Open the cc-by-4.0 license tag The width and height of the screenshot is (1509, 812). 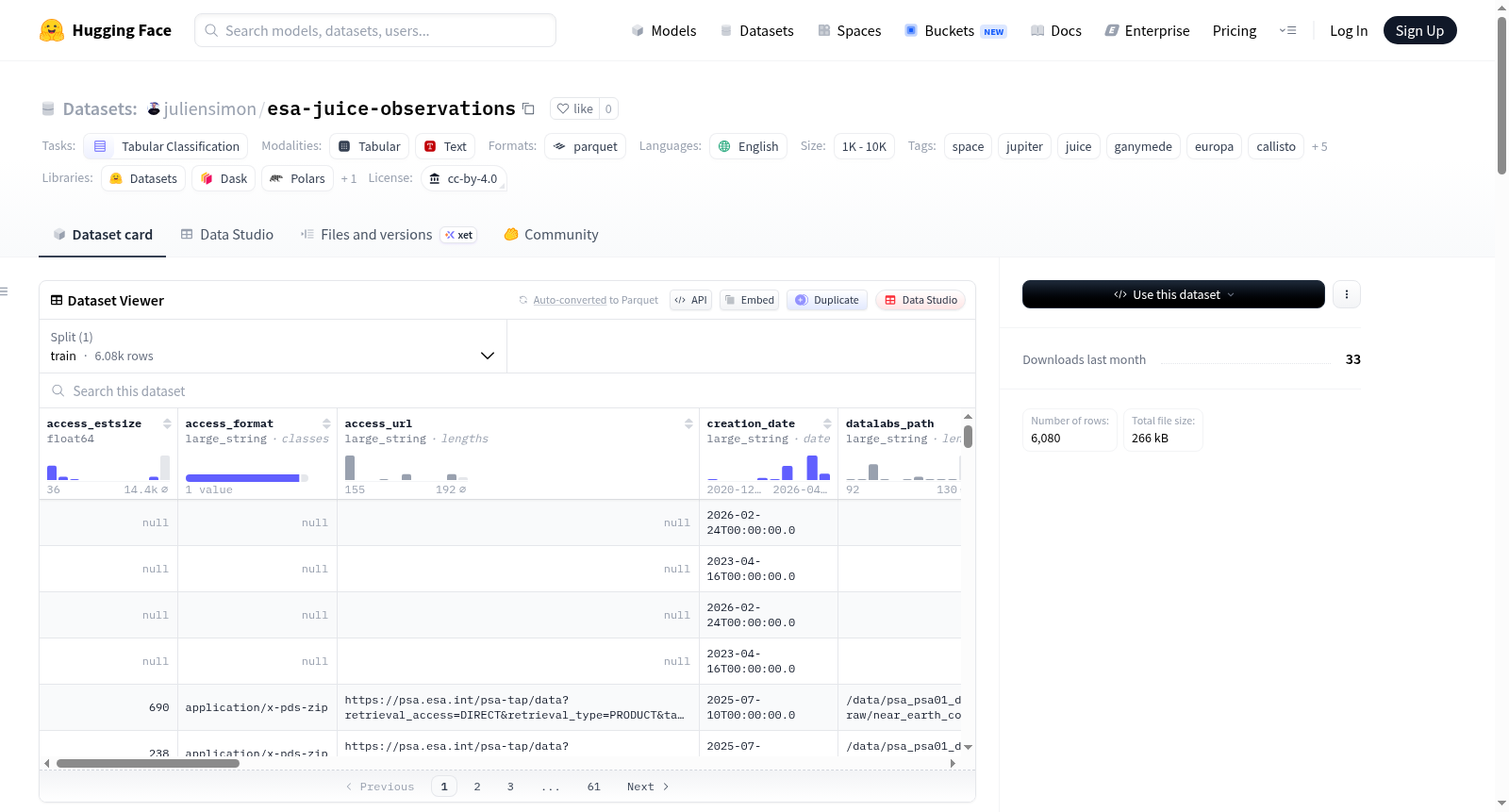pos(463,178)
